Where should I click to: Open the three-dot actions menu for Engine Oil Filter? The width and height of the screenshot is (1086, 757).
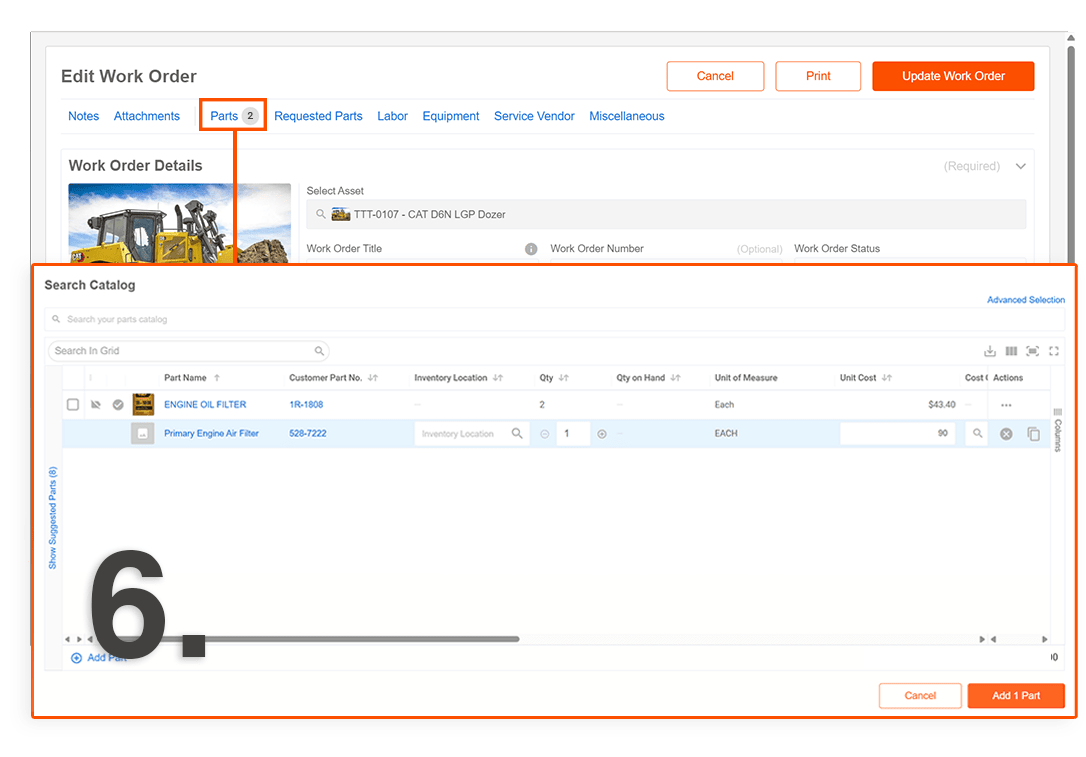1006,405
